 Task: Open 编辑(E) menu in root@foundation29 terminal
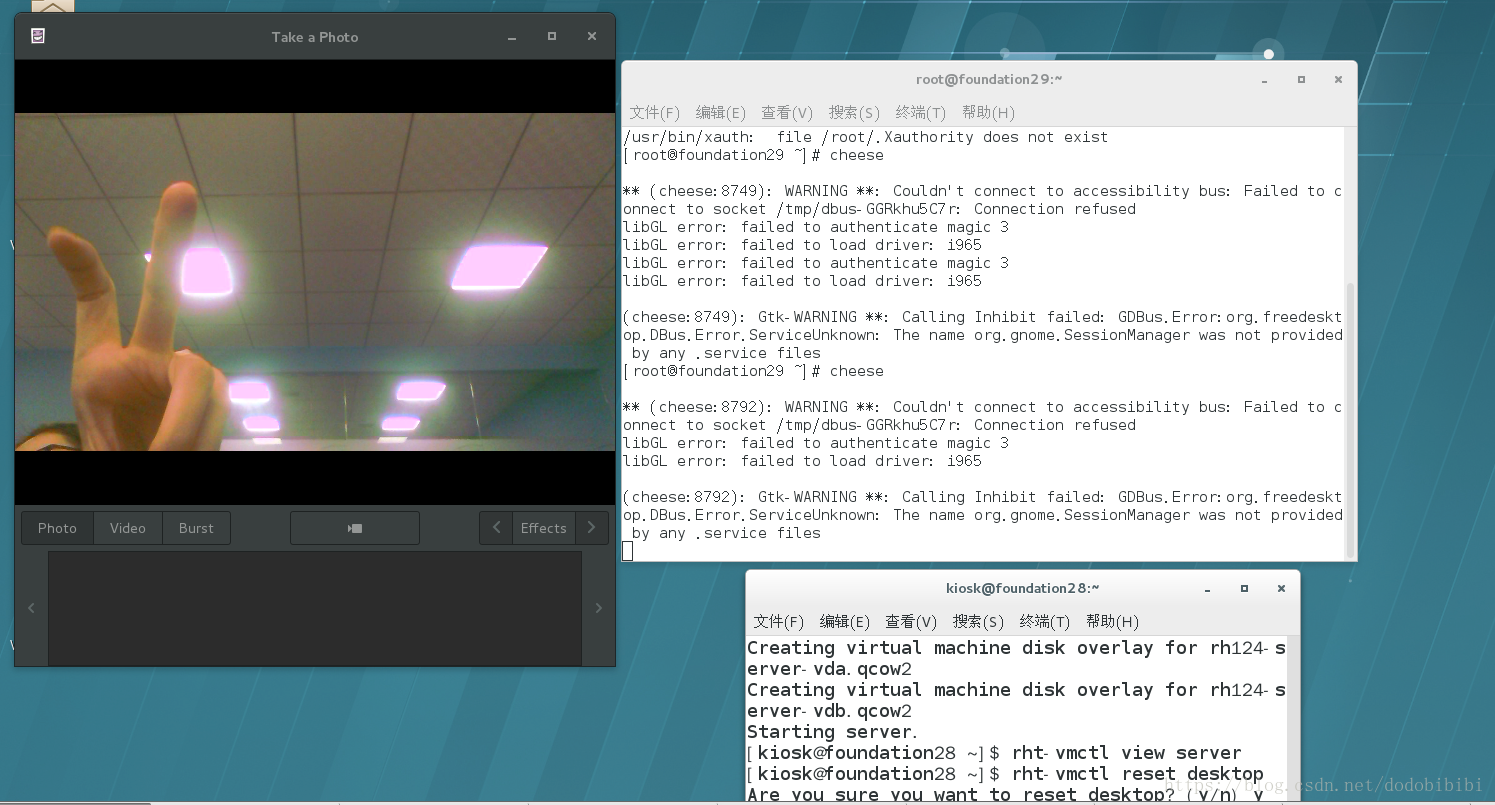coord(721,112)
